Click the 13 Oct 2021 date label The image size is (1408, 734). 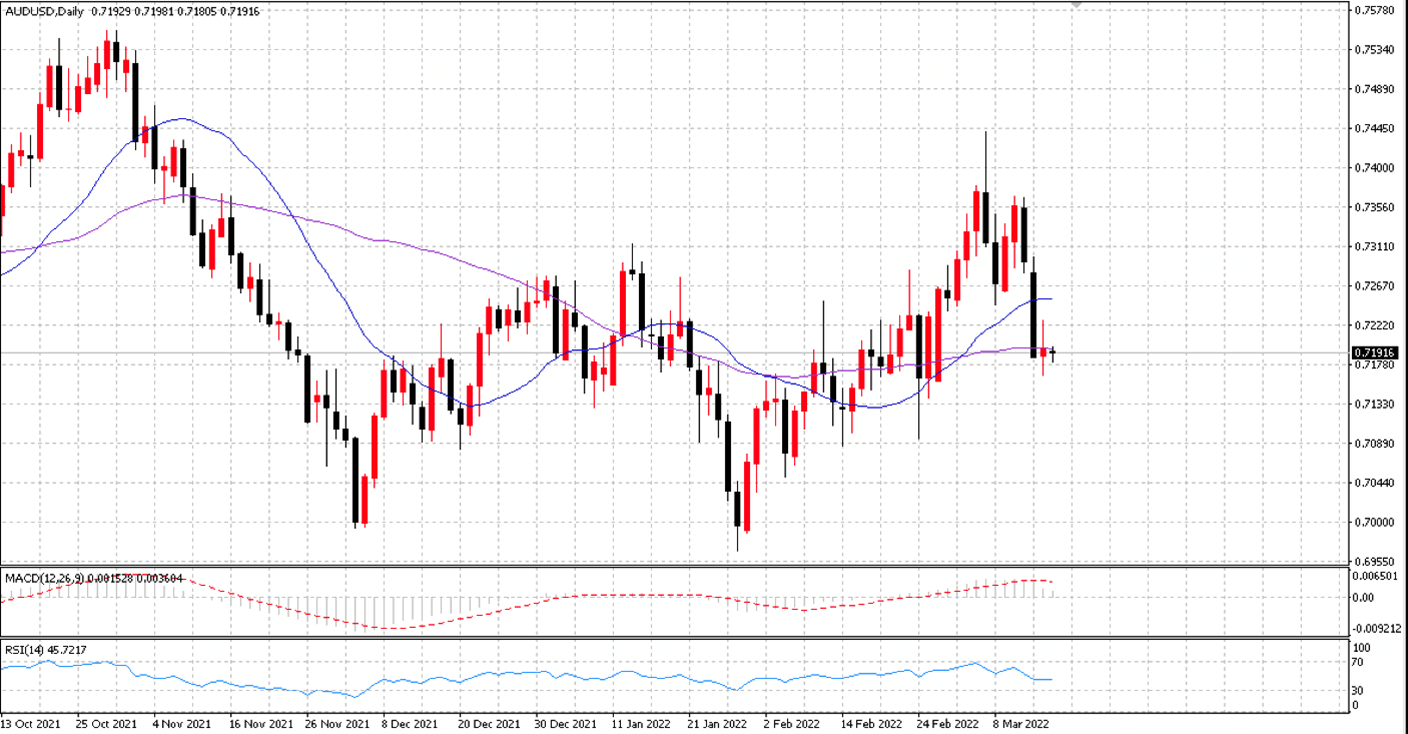click(28, 722)
